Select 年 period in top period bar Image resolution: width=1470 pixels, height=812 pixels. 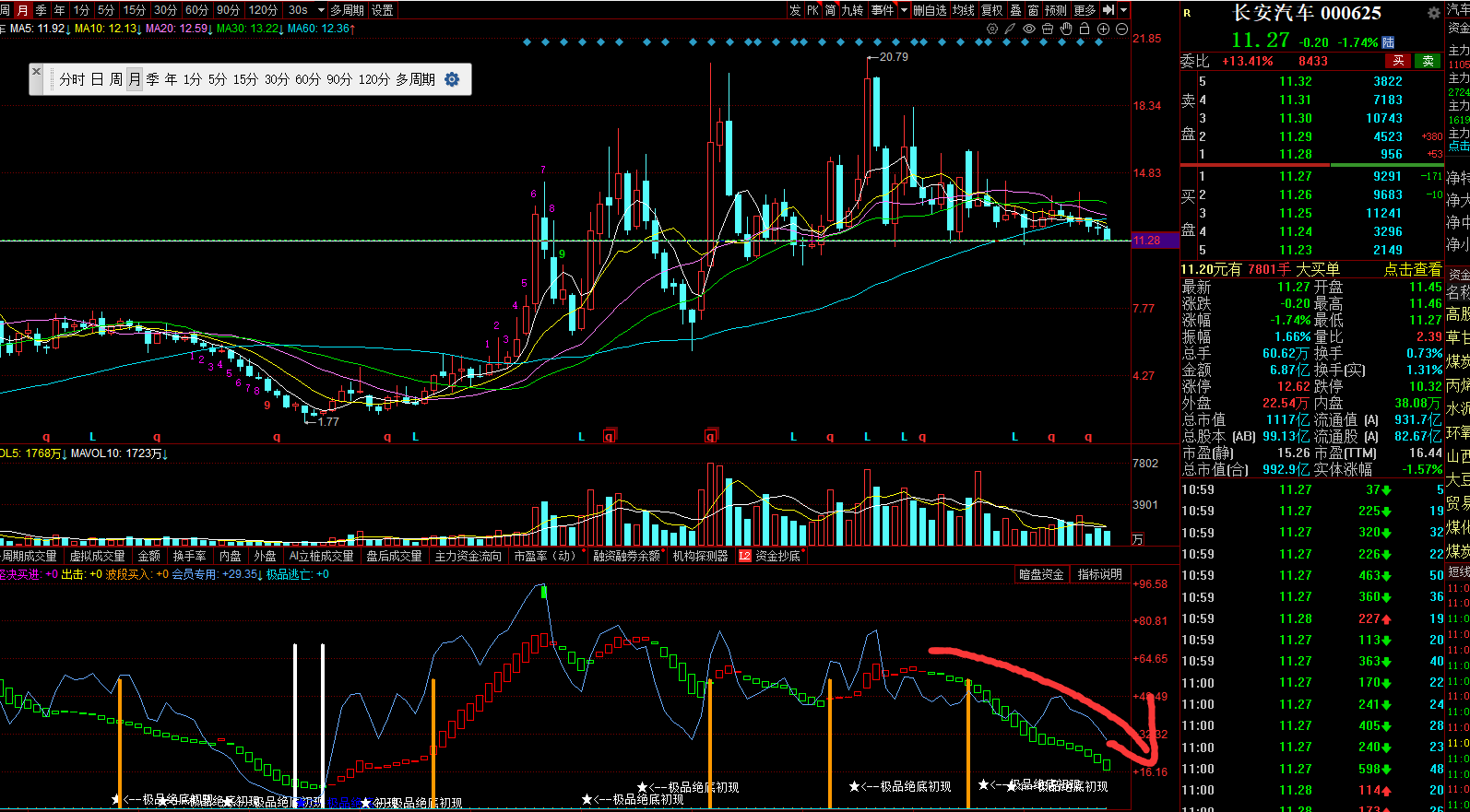click(60, 10)
